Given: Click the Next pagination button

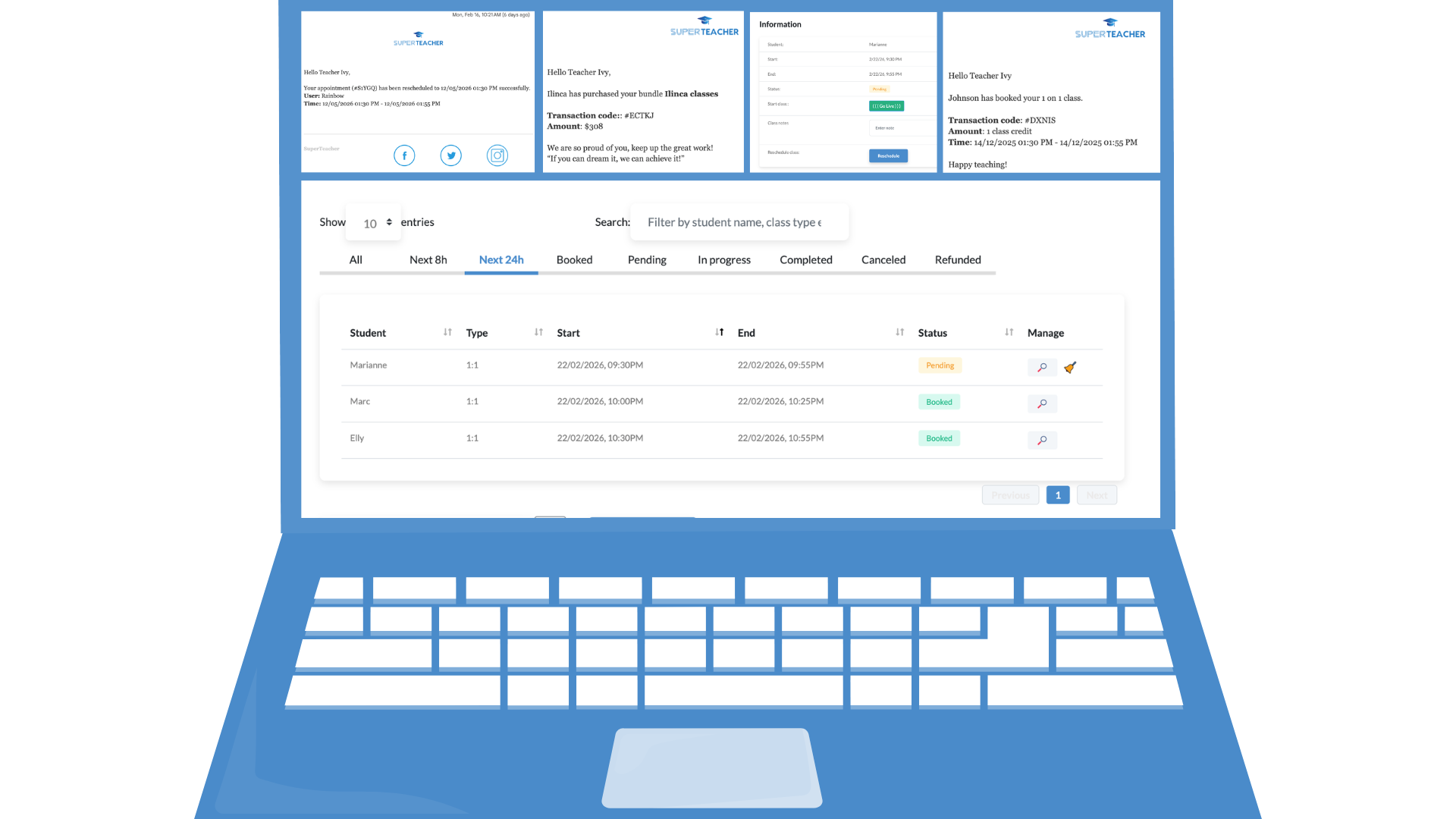Looking at the screenshot, I should tap(1096, 495).
